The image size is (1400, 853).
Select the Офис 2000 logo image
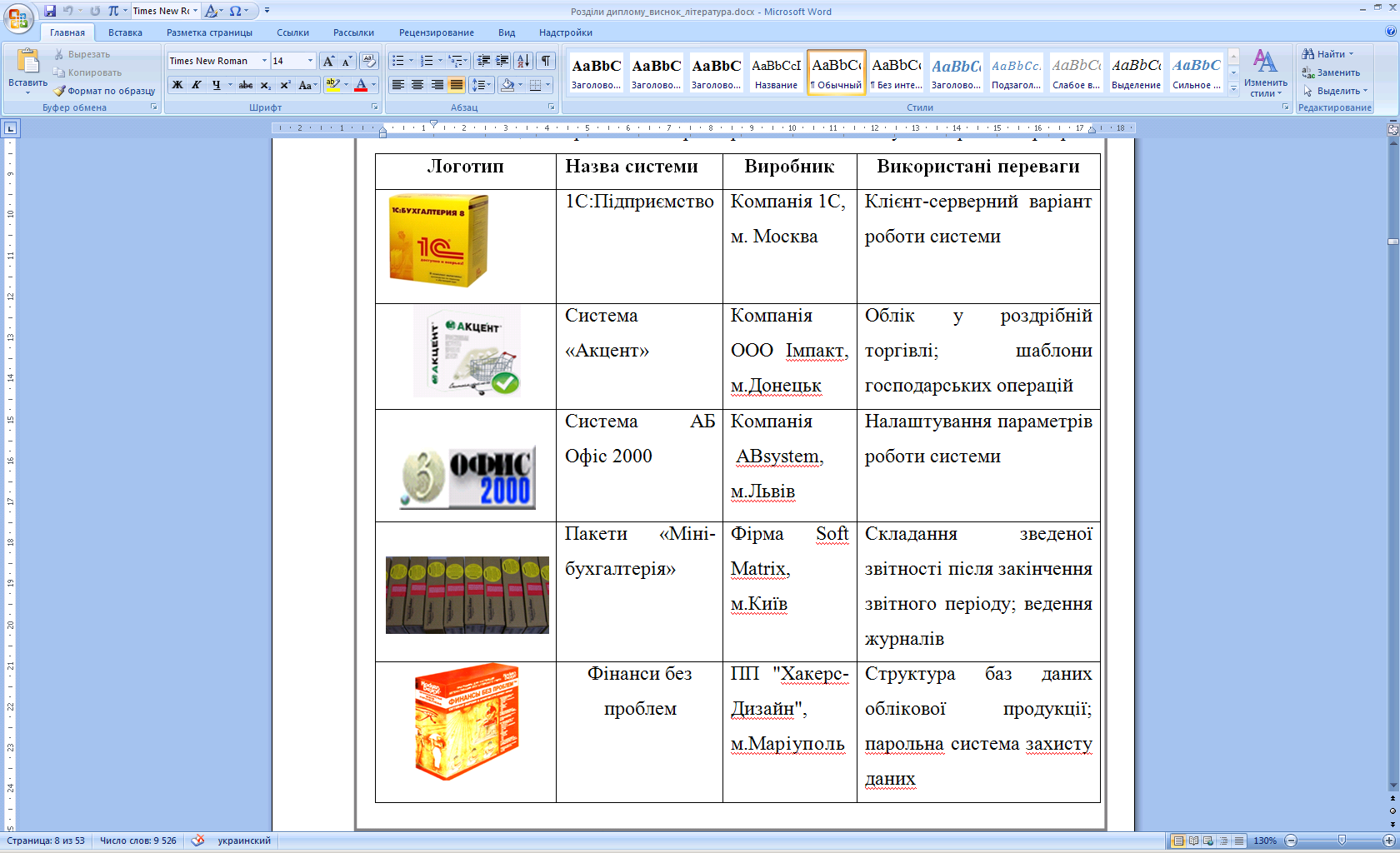(x=467, y=478)
